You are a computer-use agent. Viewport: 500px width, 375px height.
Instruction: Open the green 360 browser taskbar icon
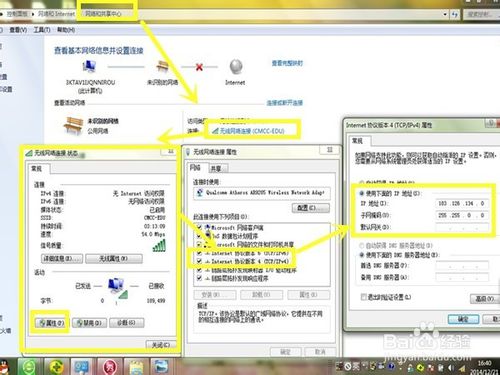tap(29, 367)
